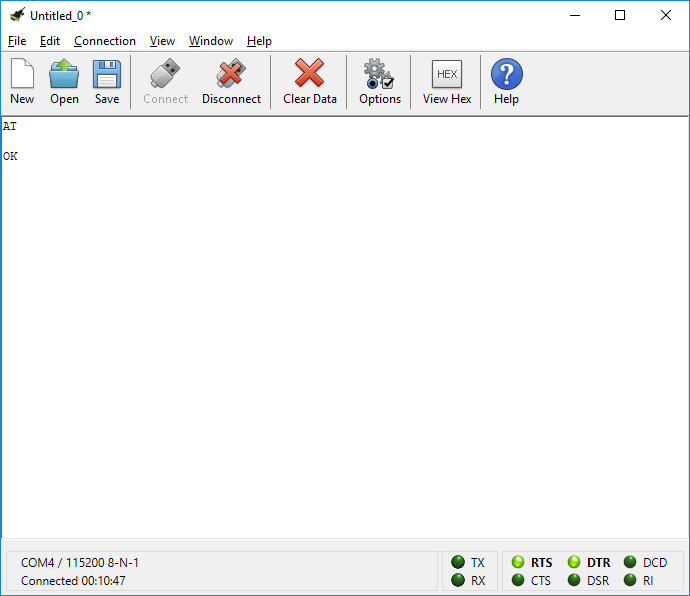Clear terminal with the Clear Data red X

pos(309,73)
